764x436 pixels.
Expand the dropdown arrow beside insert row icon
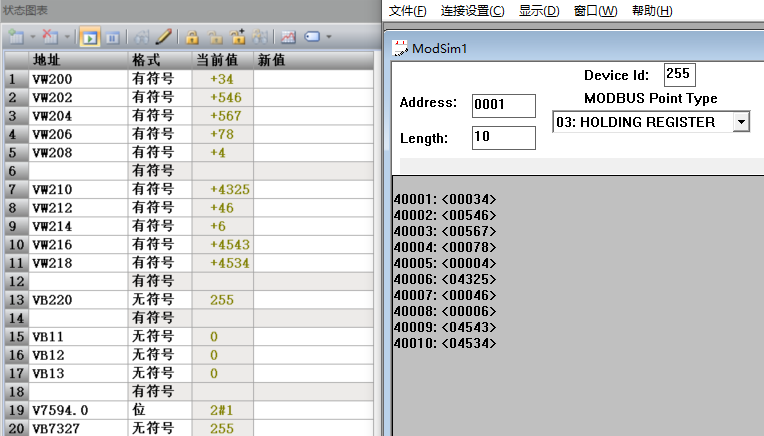point(31,37)
